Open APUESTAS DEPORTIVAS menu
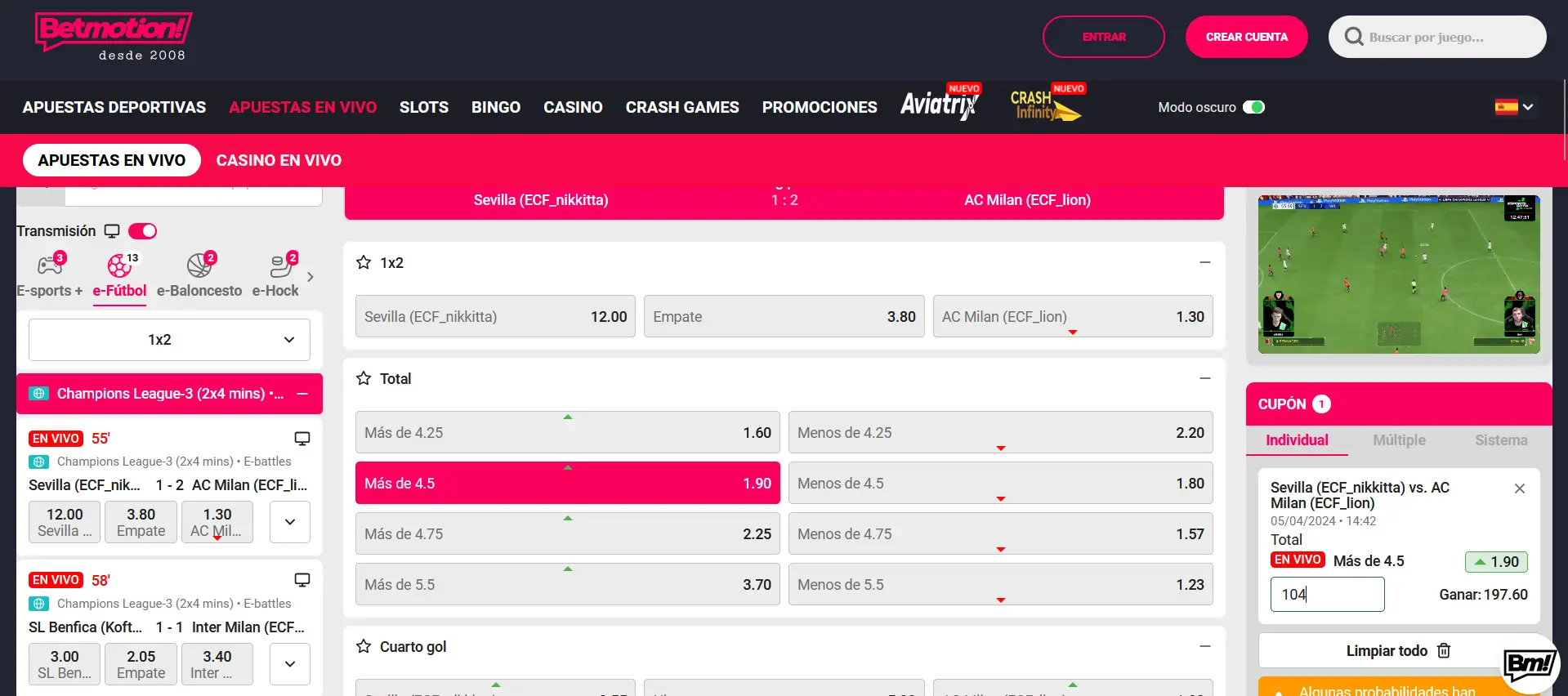Viewport: 1568px width, 696px height. point(114,107)
